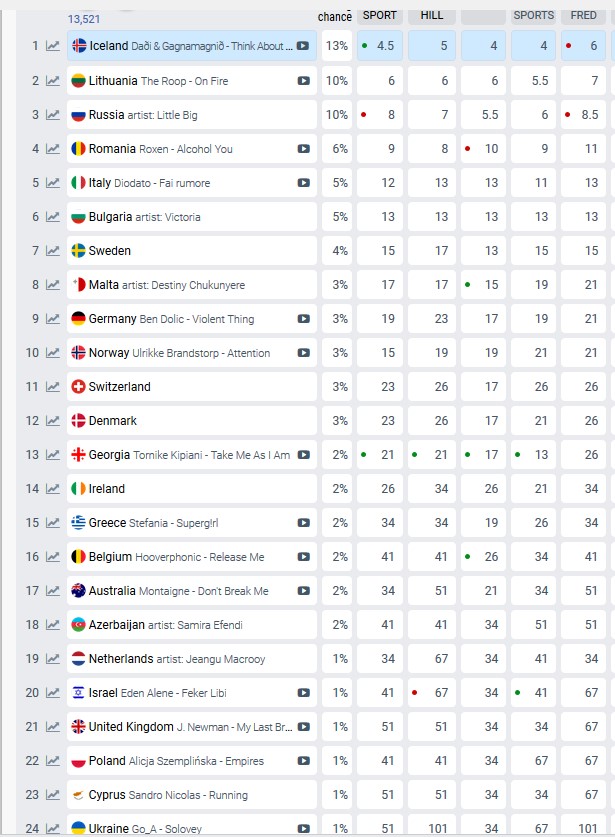The width and height of the screenshot is (615, 837).
Task: Click Netherlands' 67 odds under HILL
Action: tap(432, 659)
